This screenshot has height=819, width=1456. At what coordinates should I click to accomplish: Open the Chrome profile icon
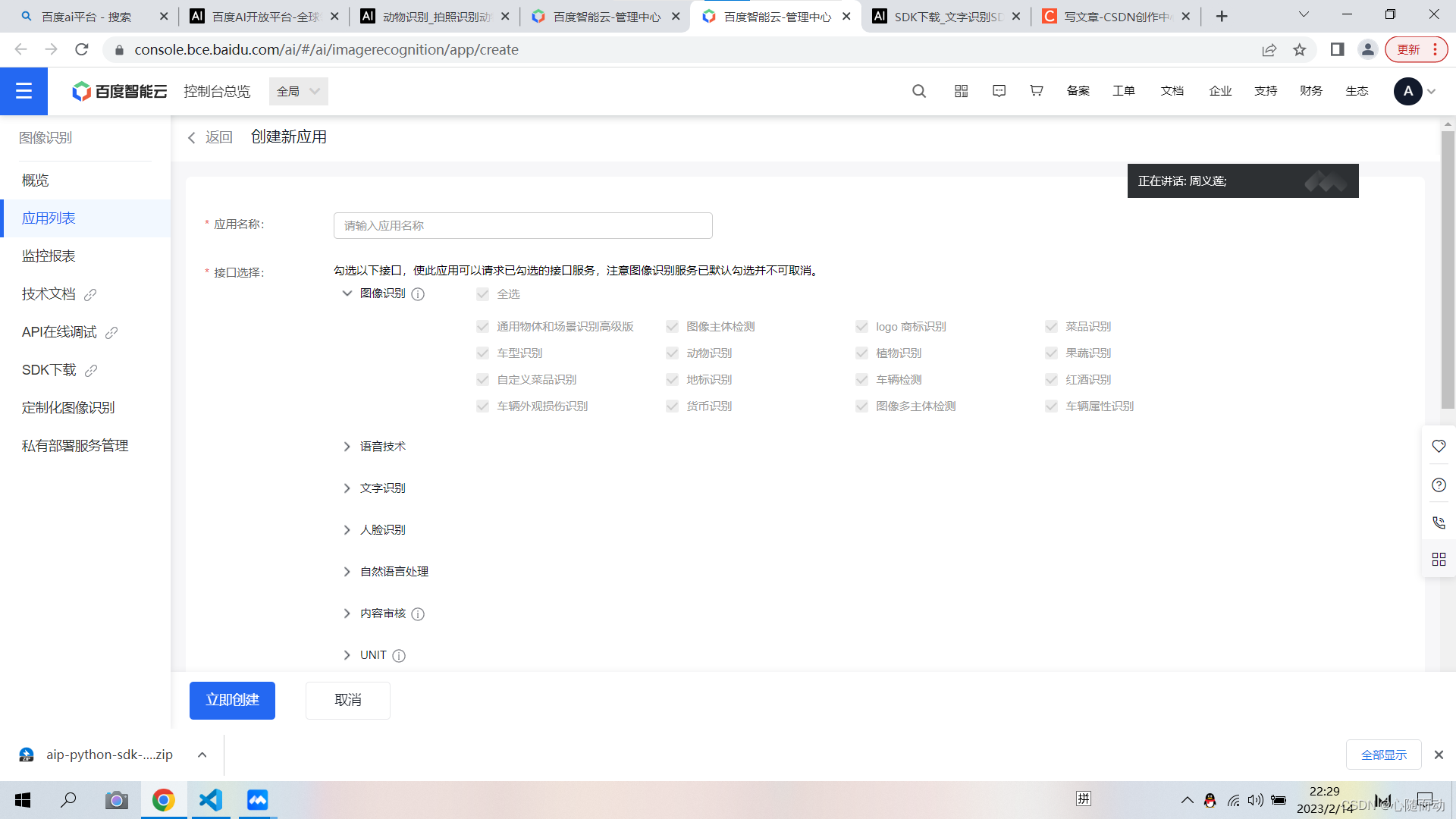pyautogui.click(x=1368, y=49)
